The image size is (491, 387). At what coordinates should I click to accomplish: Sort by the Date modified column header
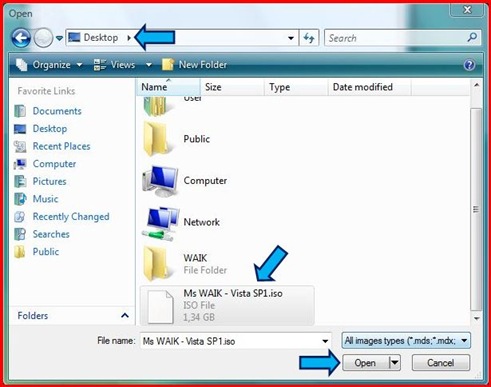pyautogui.click(x=370, y=87)
